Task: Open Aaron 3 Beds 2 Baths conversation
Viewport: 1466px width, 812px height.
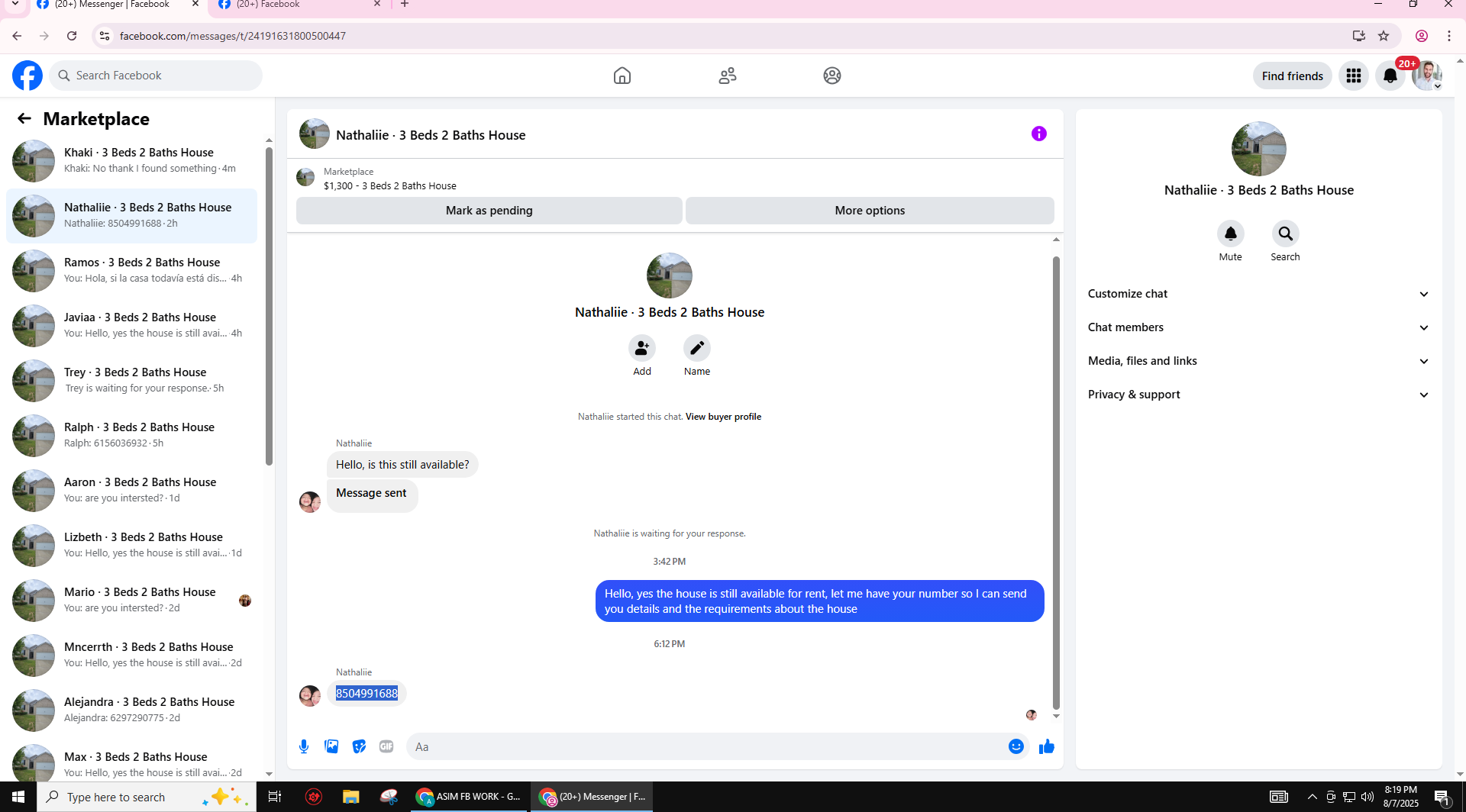Action: tap(131, 490)
